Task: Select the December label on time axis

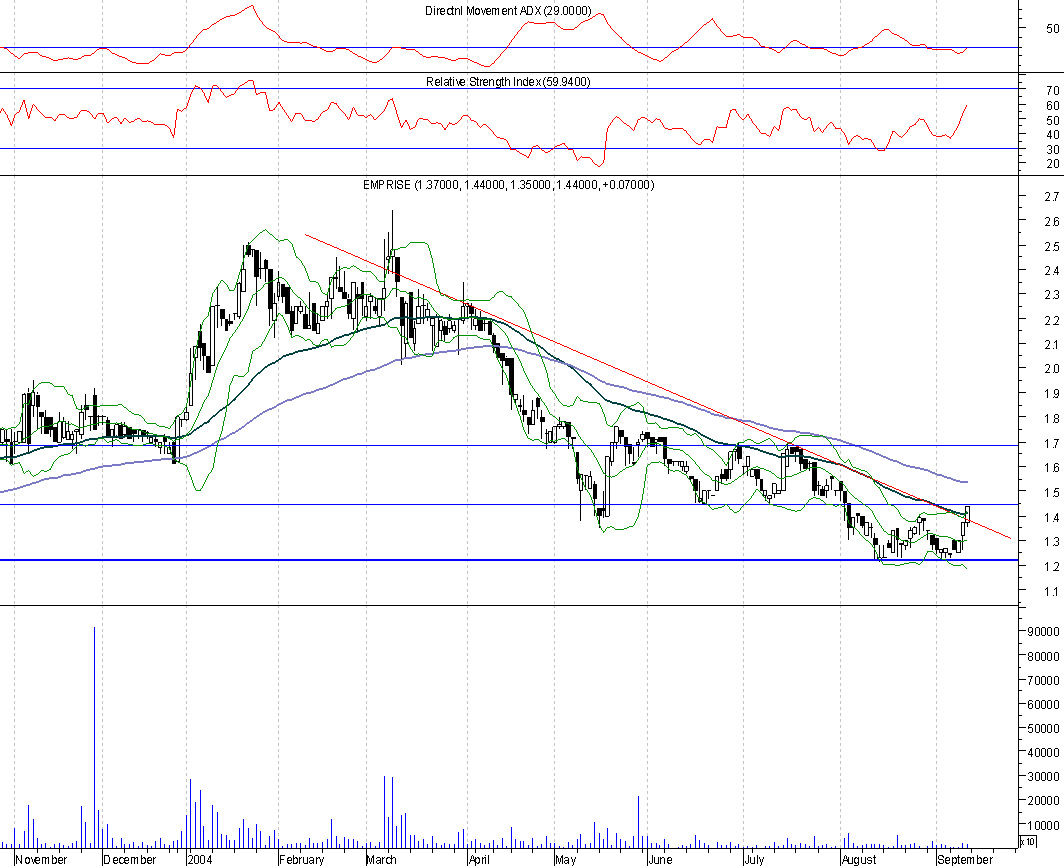Action: [129, 859]
